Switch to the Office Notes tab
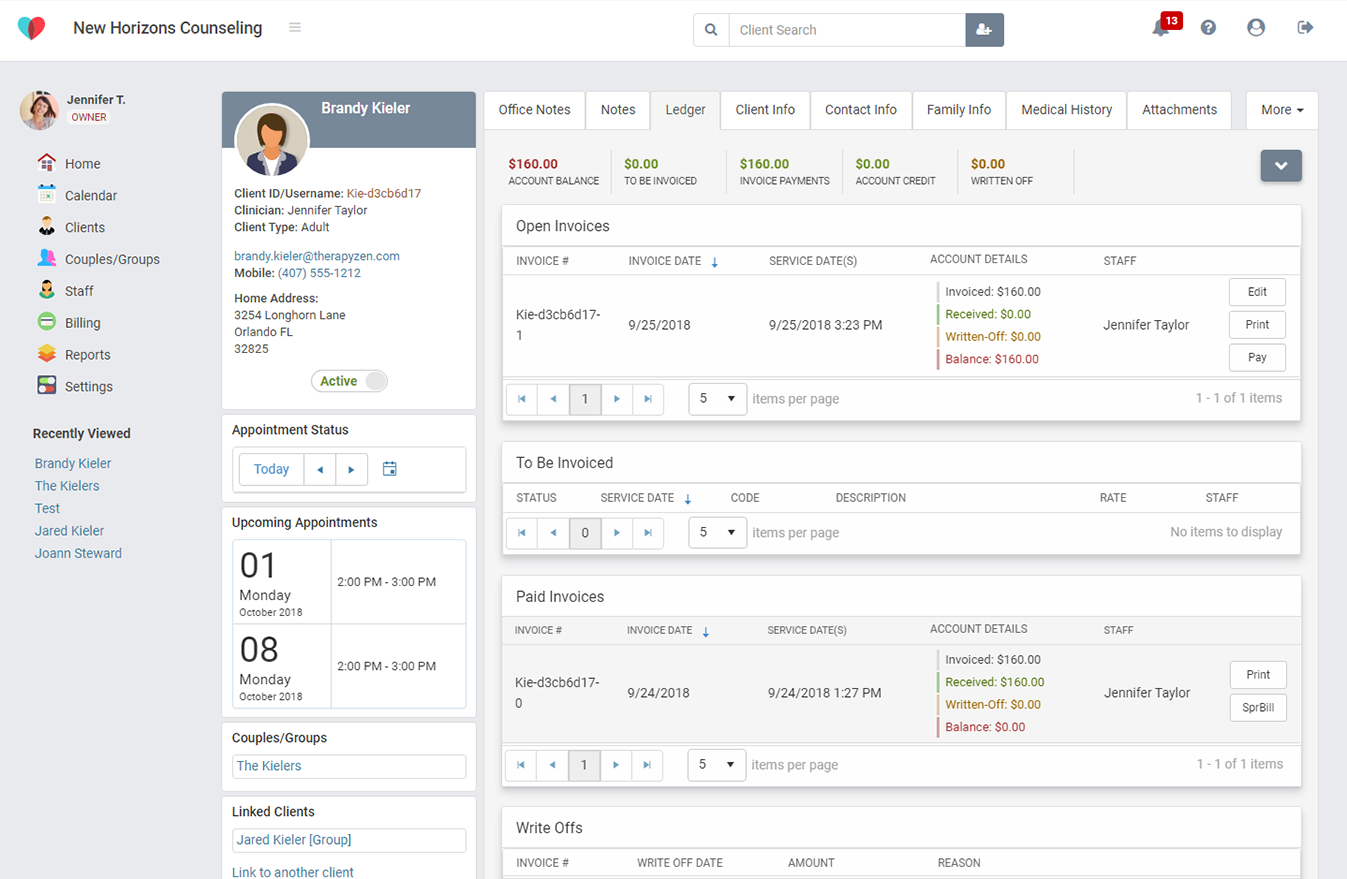This screenshot has height=879, width=1347. coord(534,110)
